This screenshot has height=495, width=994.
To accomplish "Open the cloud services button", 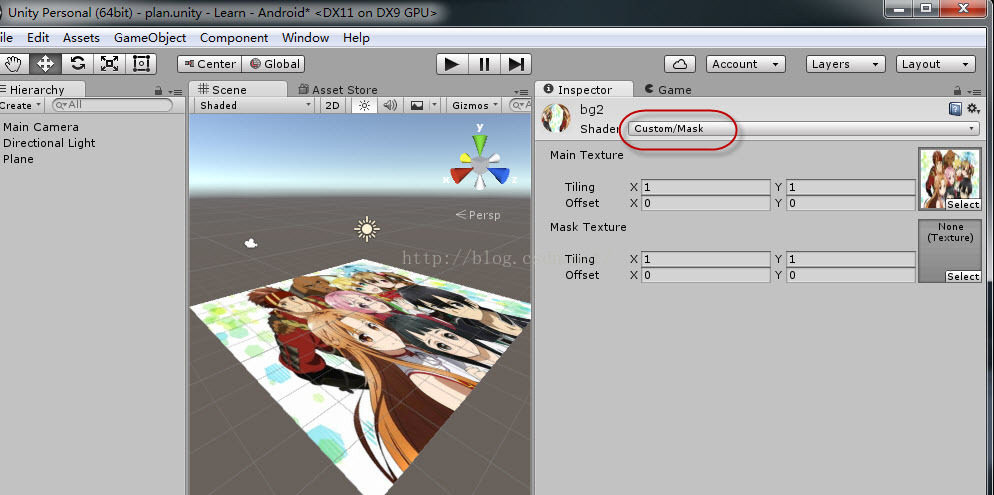I will [x=680, y=64].
